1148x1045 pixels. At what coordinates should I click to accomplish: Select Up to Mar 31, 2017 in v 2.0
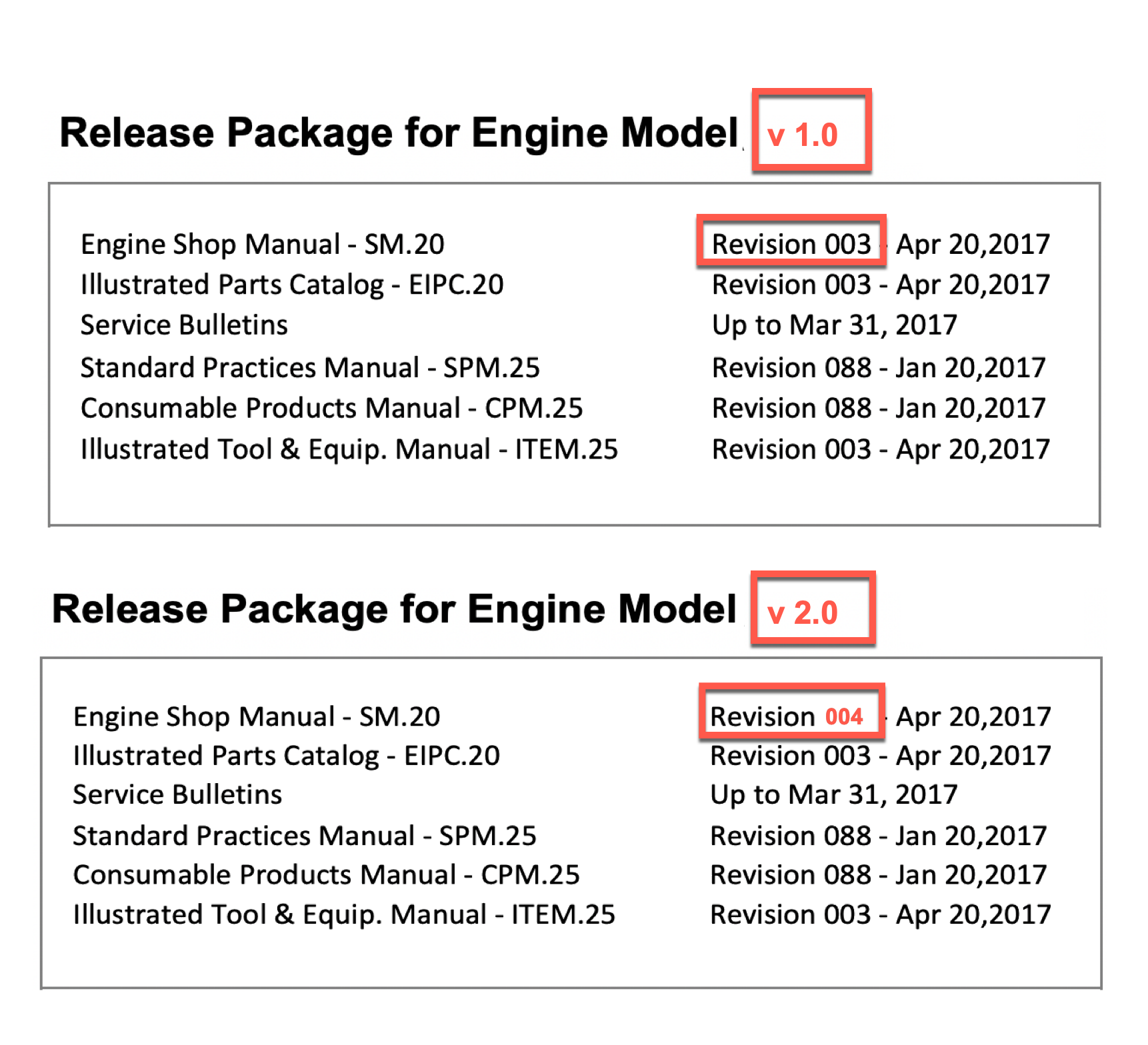point(833,794)
